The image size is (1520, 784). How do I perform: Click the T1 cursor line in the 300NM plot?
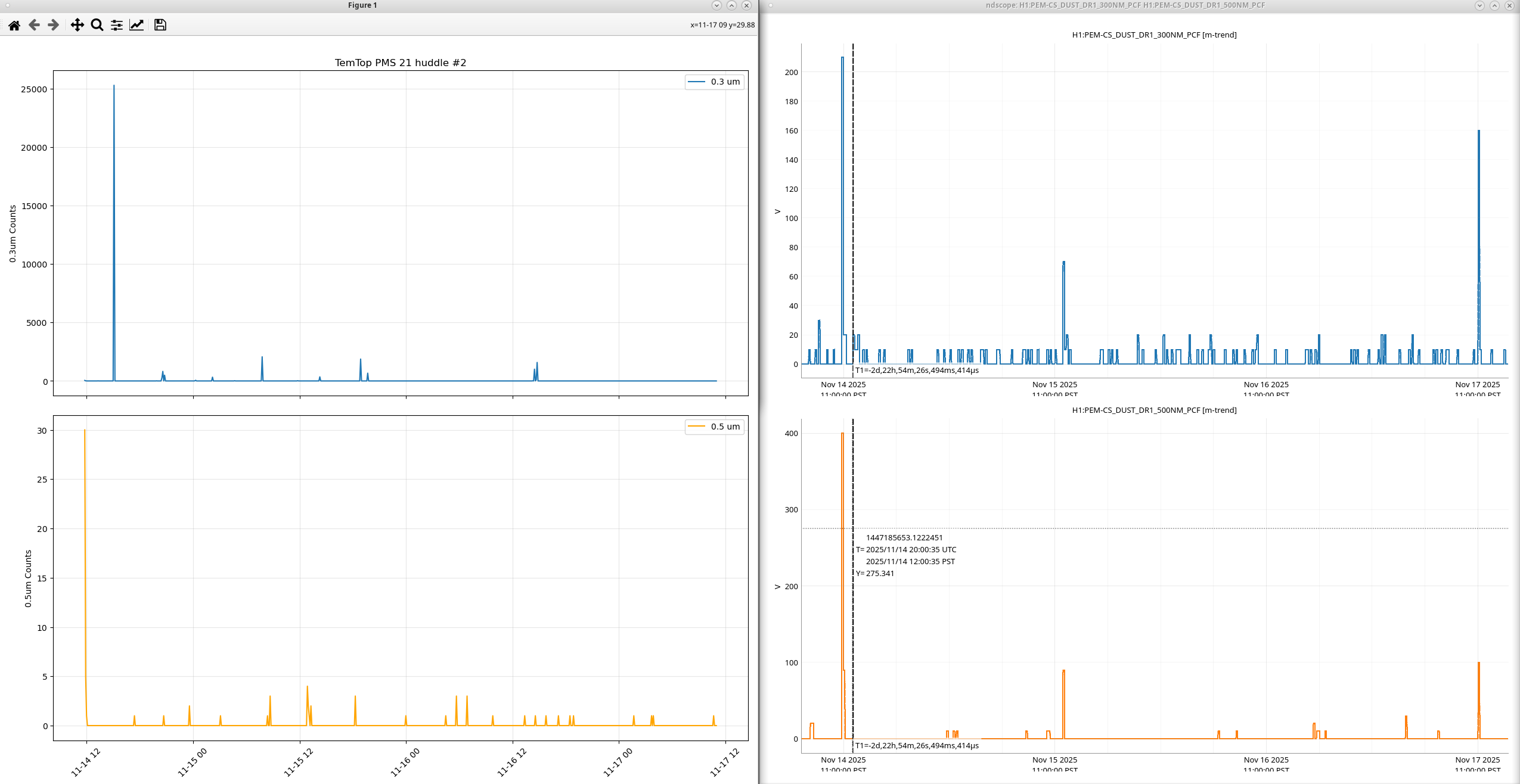click(x=853, y=179)
